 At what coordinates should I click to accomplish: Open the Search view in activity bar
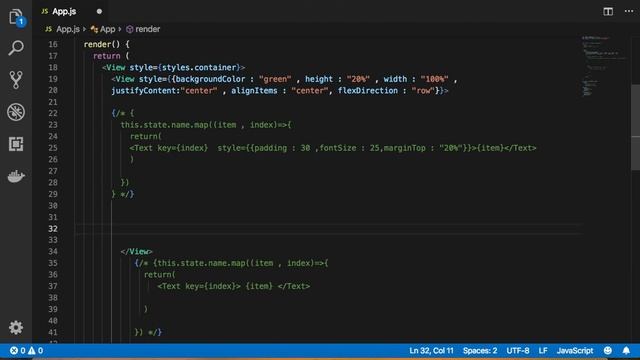16,48
